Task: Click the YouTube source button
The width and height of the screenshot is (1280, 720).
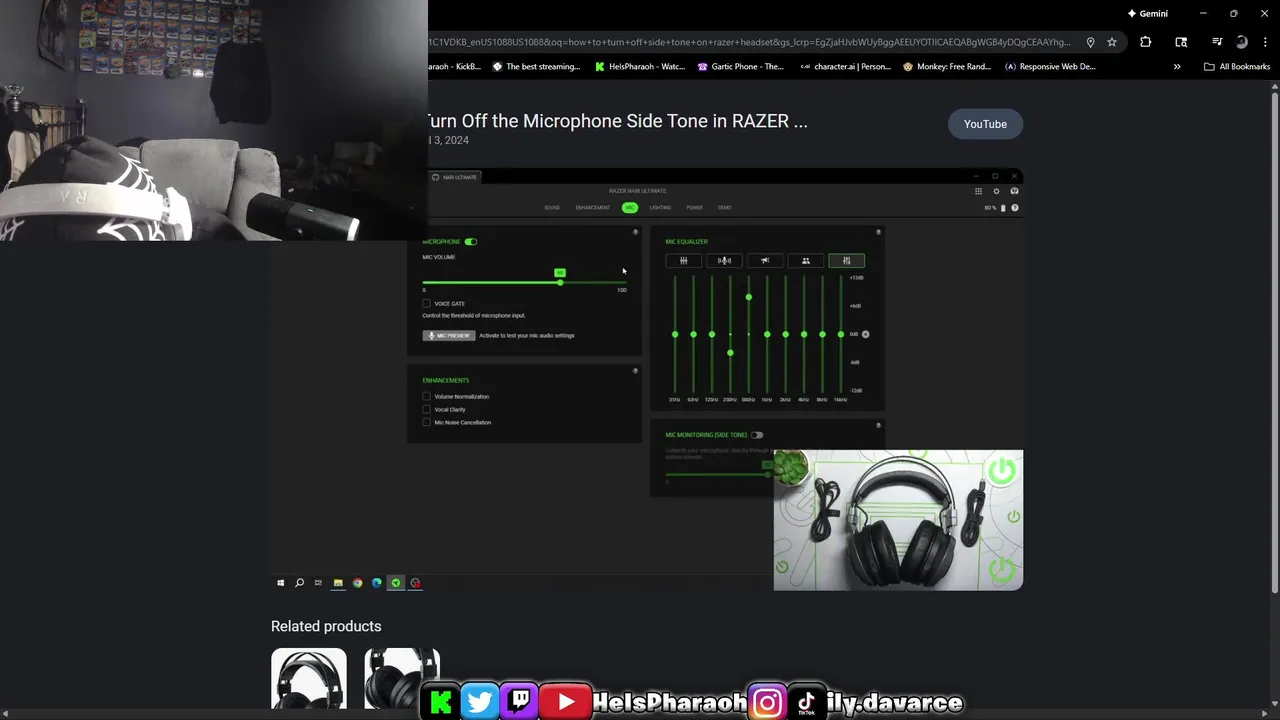Action: pos(985,124)
